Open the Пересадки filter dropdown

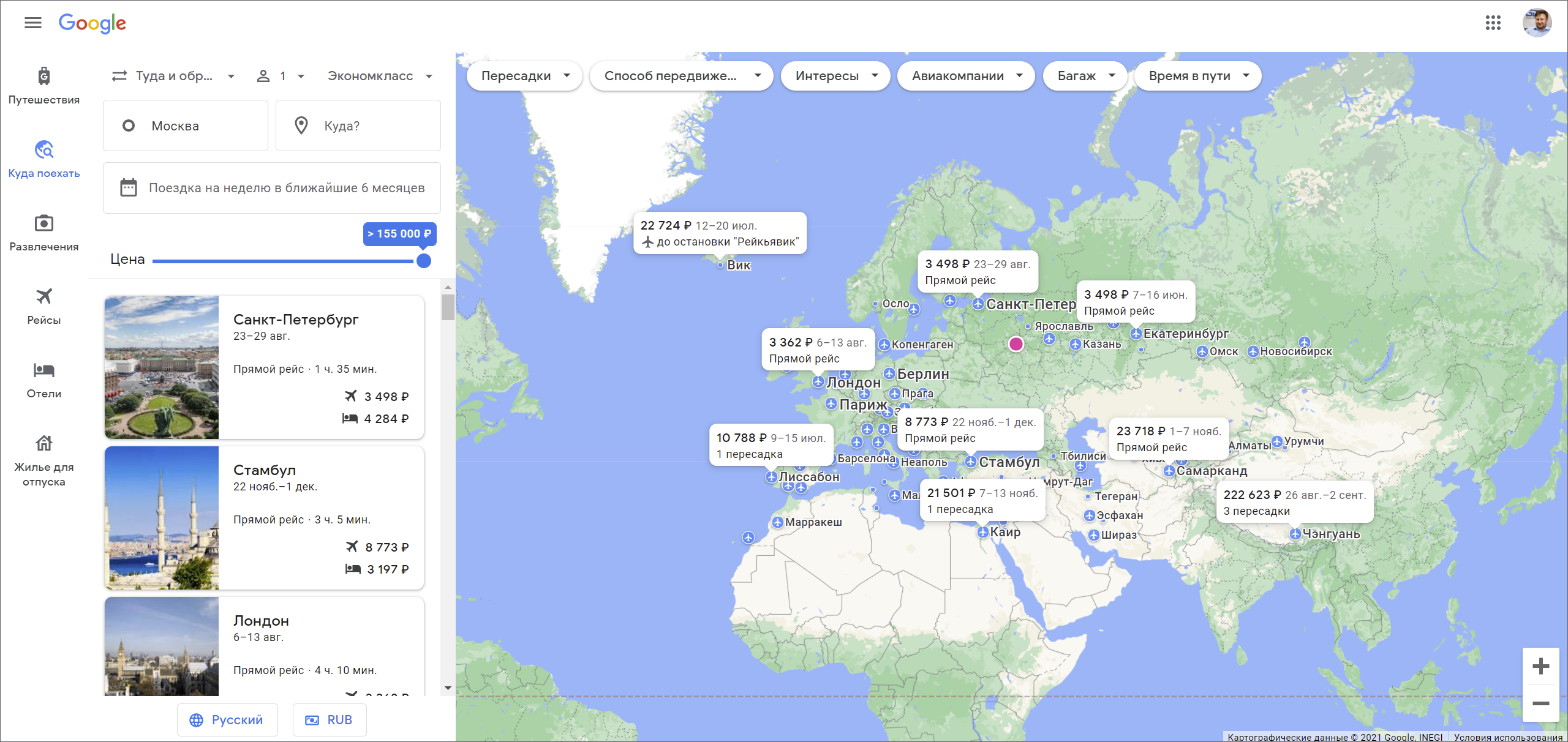point(525,76)
